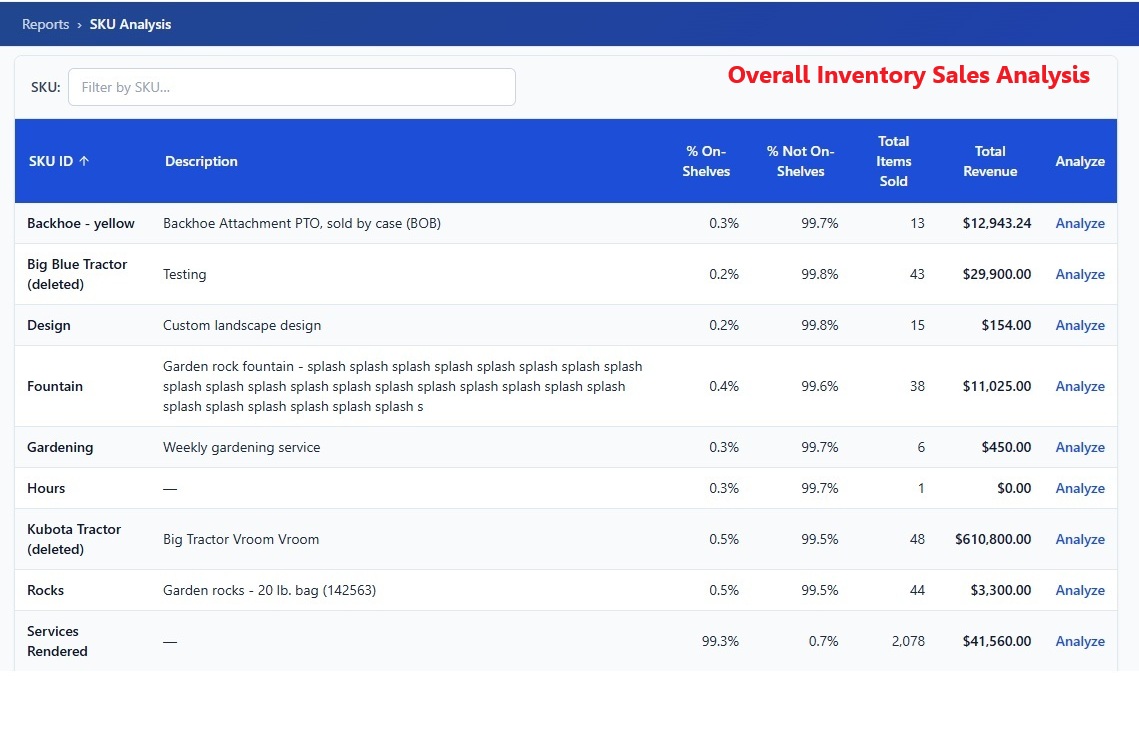Click the Garden rock fountain description
The image size is (1139, 731).
402,386
